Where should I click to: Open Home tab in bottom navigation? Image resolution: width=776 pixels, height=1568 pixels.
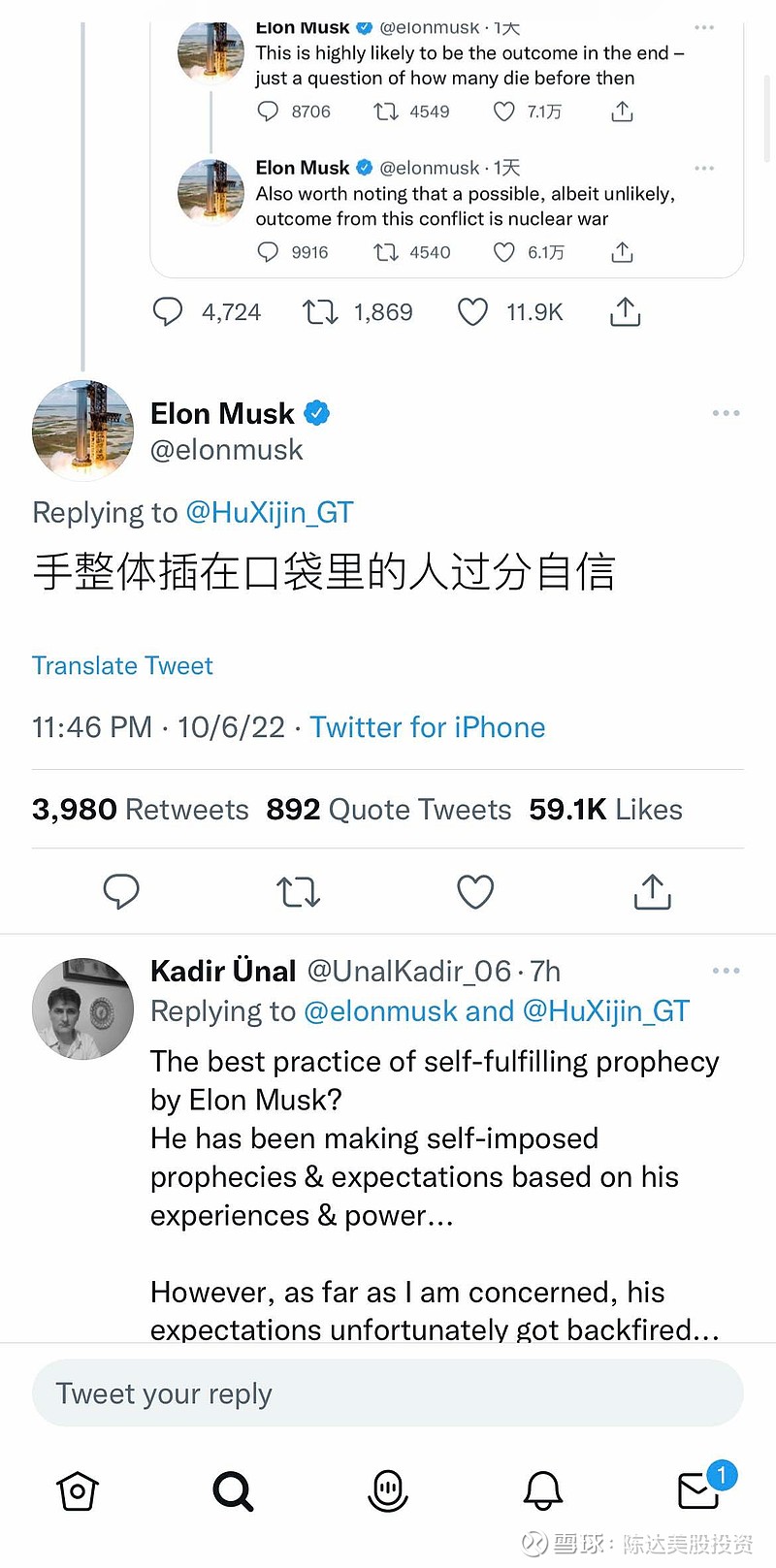coord(78,1490)
